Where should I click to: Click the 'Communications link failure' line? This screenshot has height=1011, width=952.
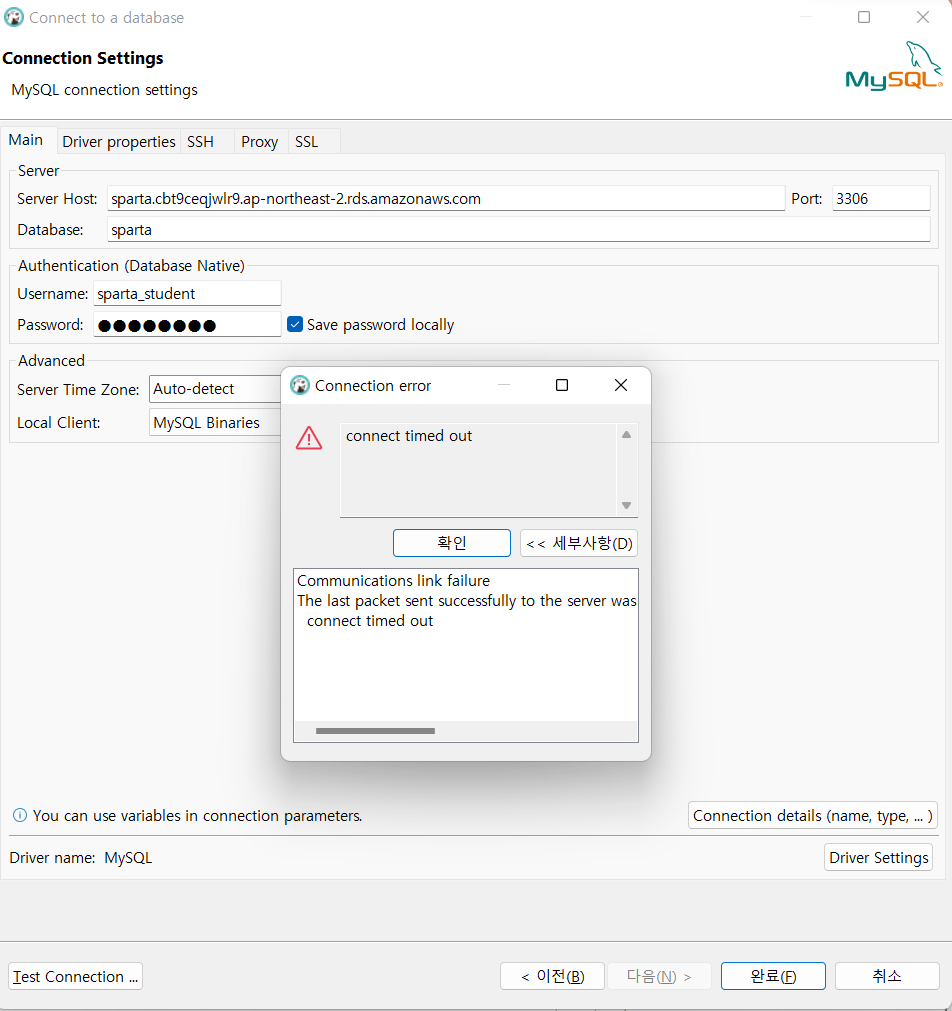(x=393, y=580)
